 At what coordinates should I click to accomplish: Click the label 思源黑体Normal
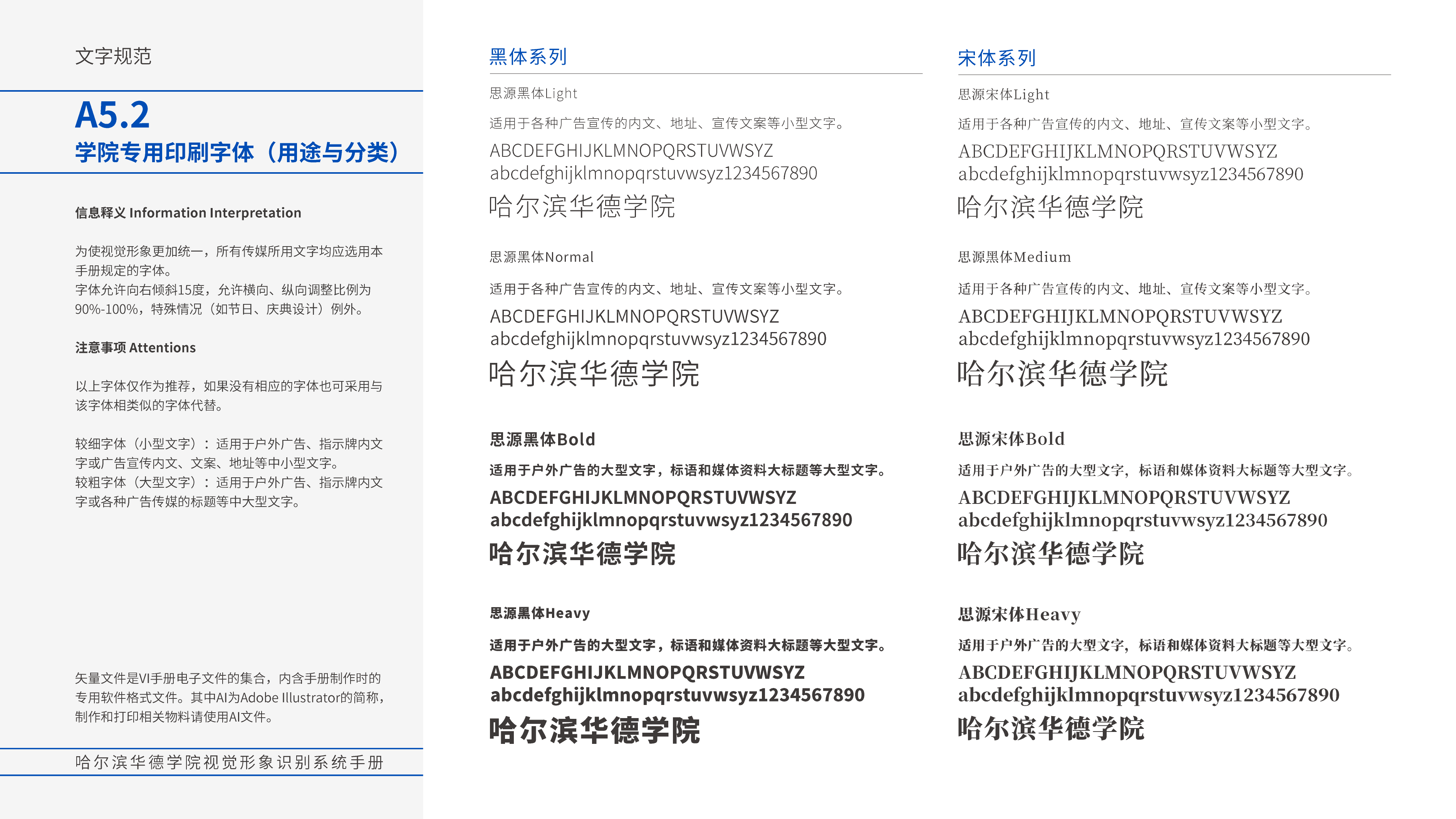point(542,257)
